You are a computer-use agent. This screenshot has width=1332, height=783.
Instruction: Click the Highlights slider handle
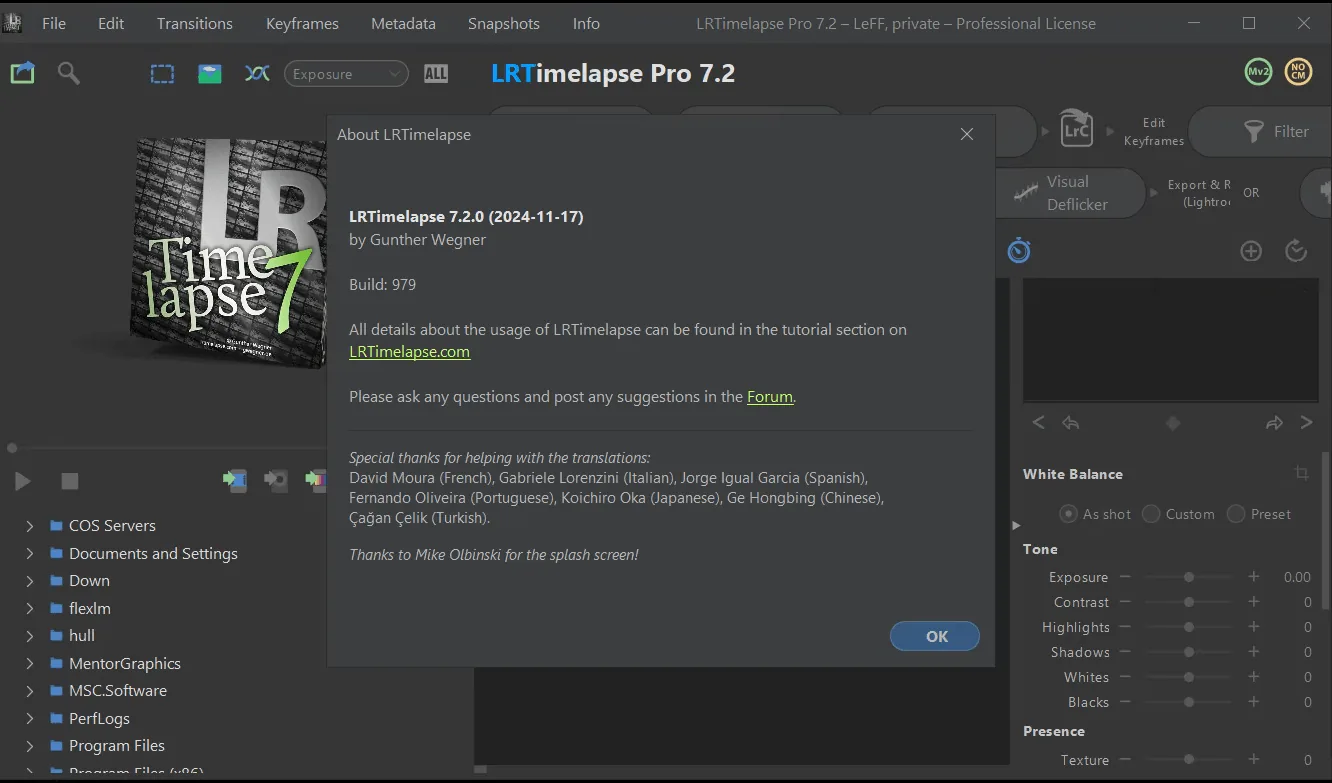[x=1189, y=627]
